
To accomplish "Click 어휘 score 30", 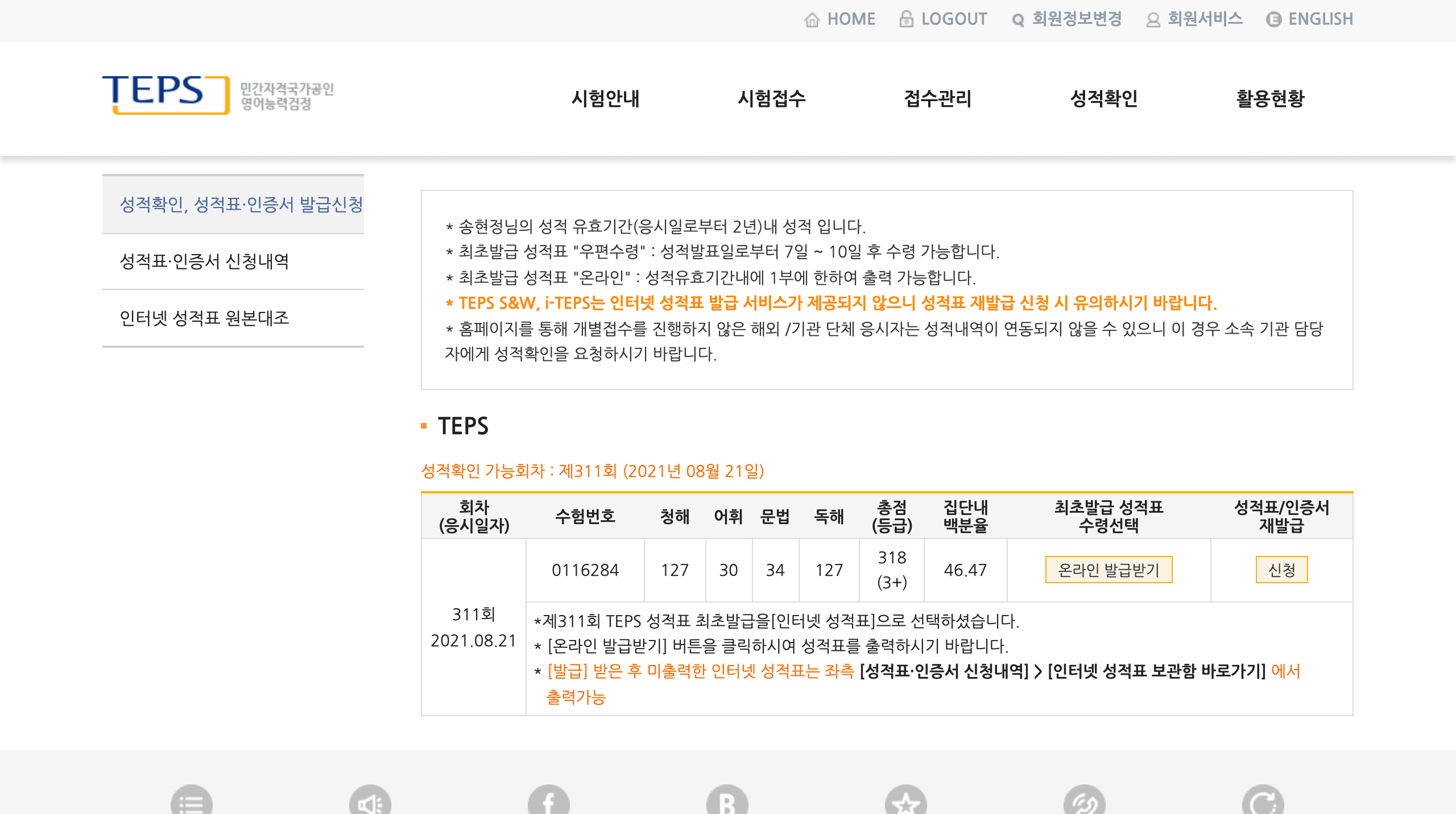I will point(729,570).
